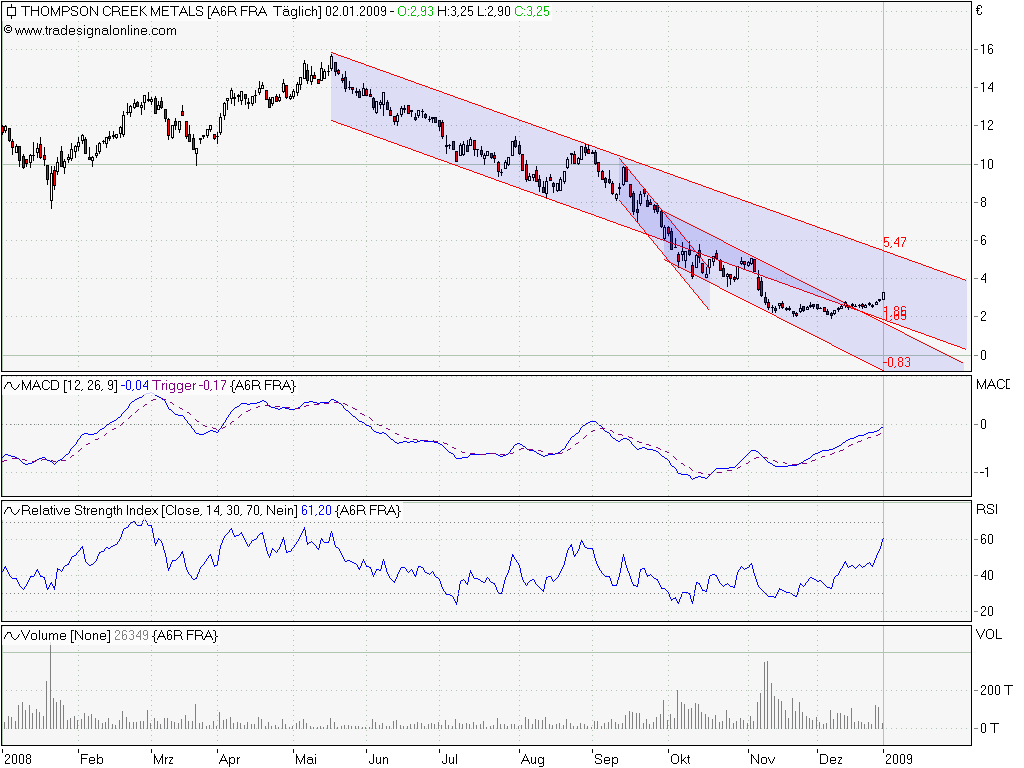
Task: Click the -0,83 lower channel label
Action: click(896, 361)
